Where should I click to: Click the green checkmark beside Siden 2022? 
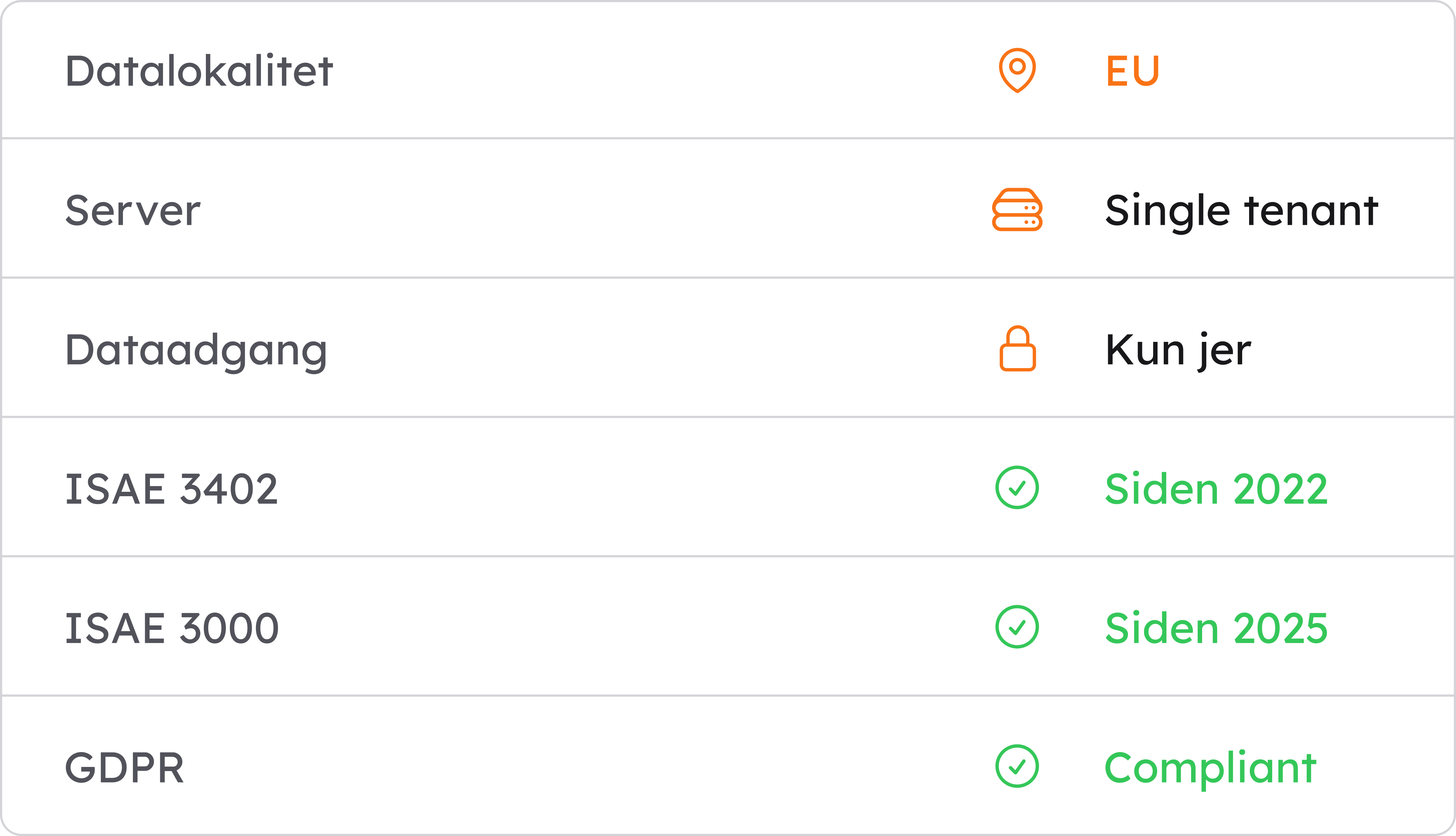(1017, 488)
